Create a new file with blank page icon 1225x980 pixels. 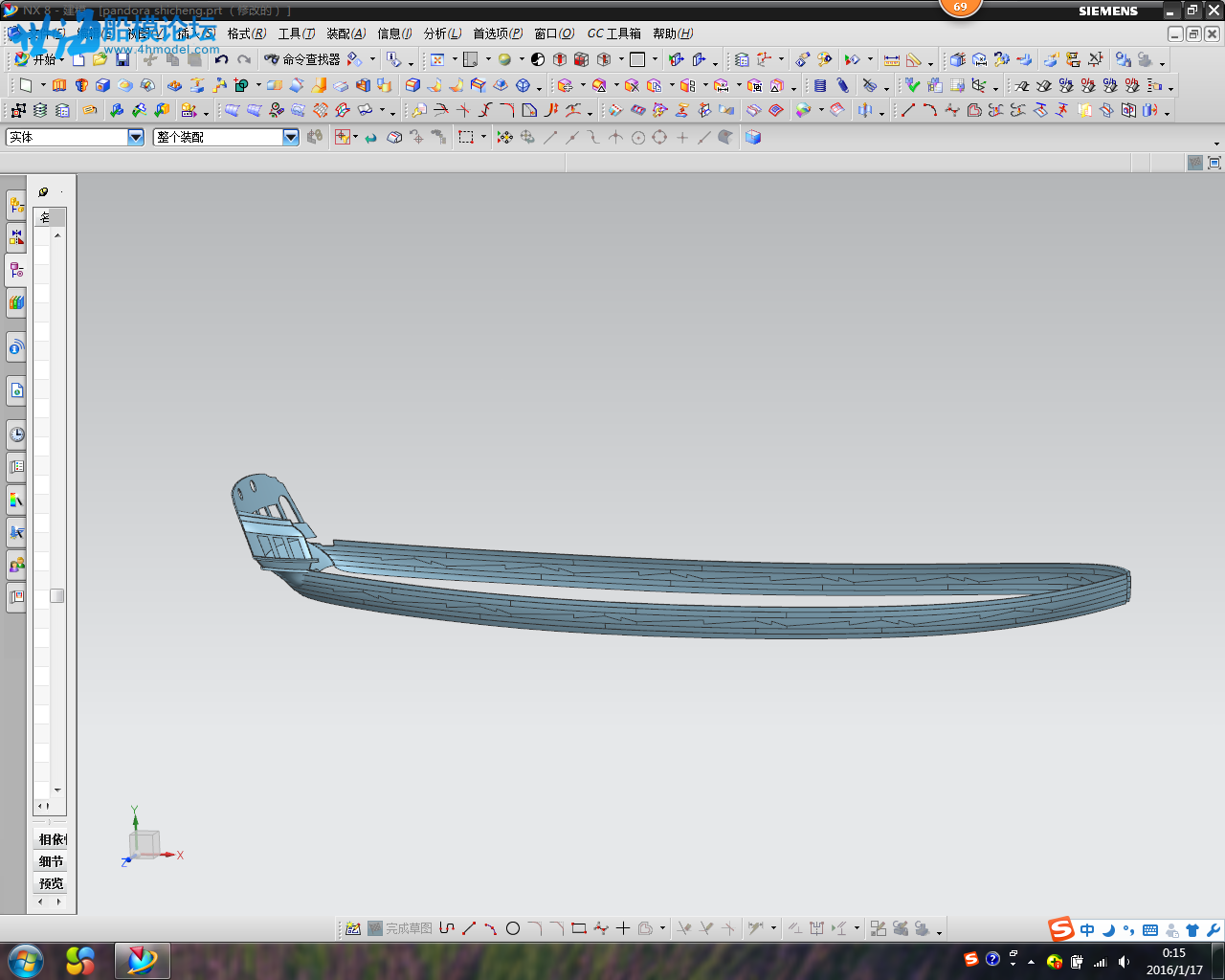[78, 59]
